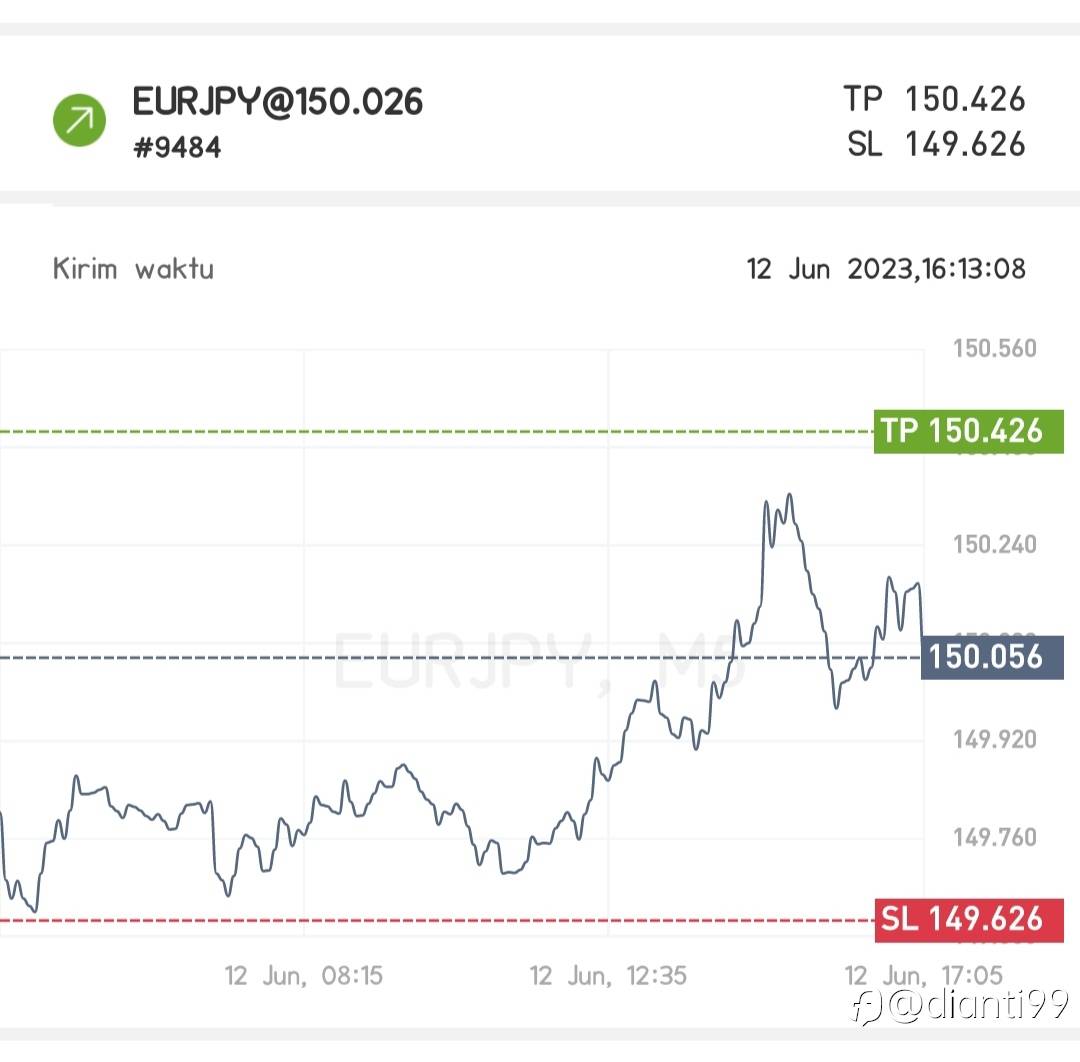Click the EURJPY@150.026 signal title
This screenshot has height=1062, width=1080.
[x=278, y=101]
